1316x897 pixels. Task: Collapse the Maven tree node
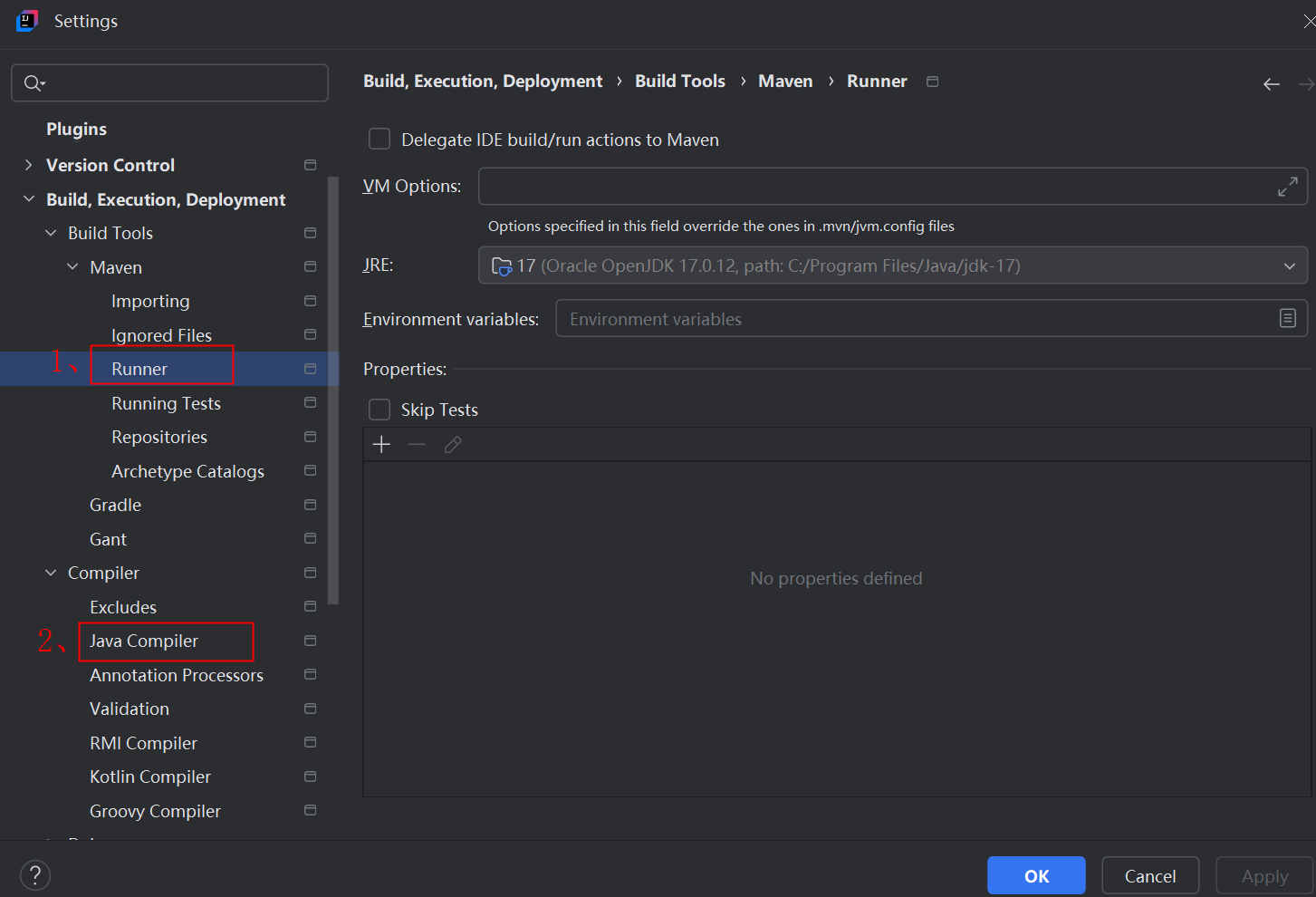(72, 266)
